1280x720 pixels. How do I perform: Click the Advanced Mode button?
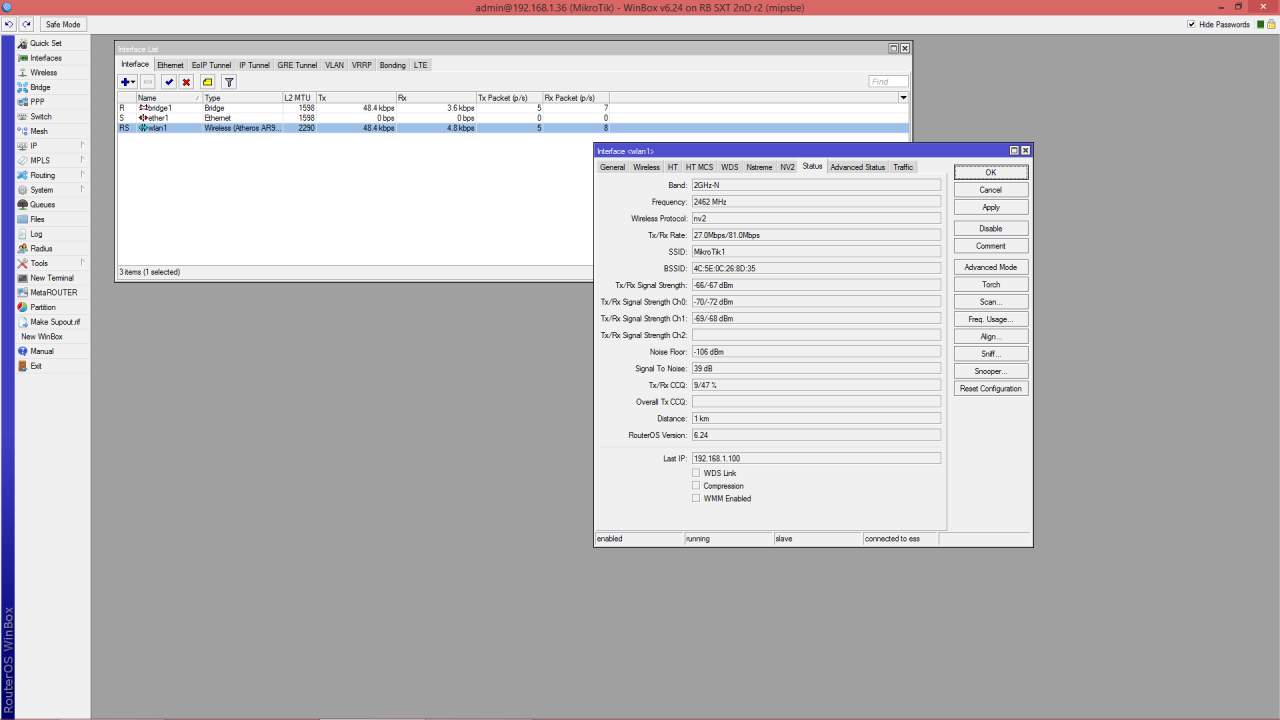(x=990, y=267)
